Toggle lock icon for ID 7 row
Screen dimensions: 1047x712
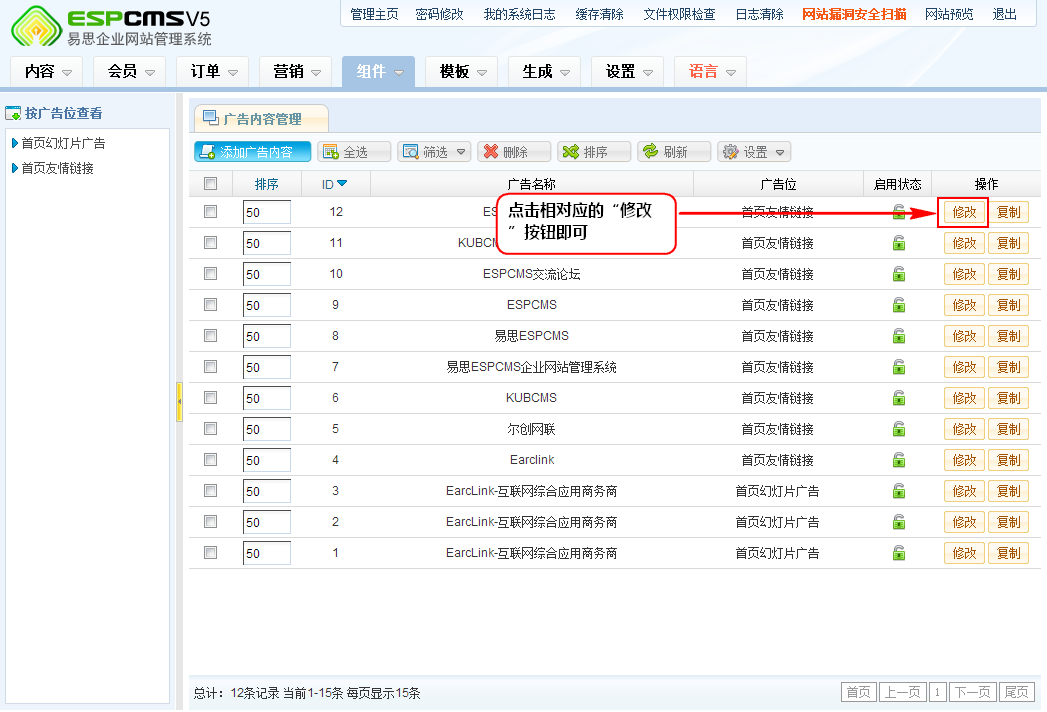[899, 367]
